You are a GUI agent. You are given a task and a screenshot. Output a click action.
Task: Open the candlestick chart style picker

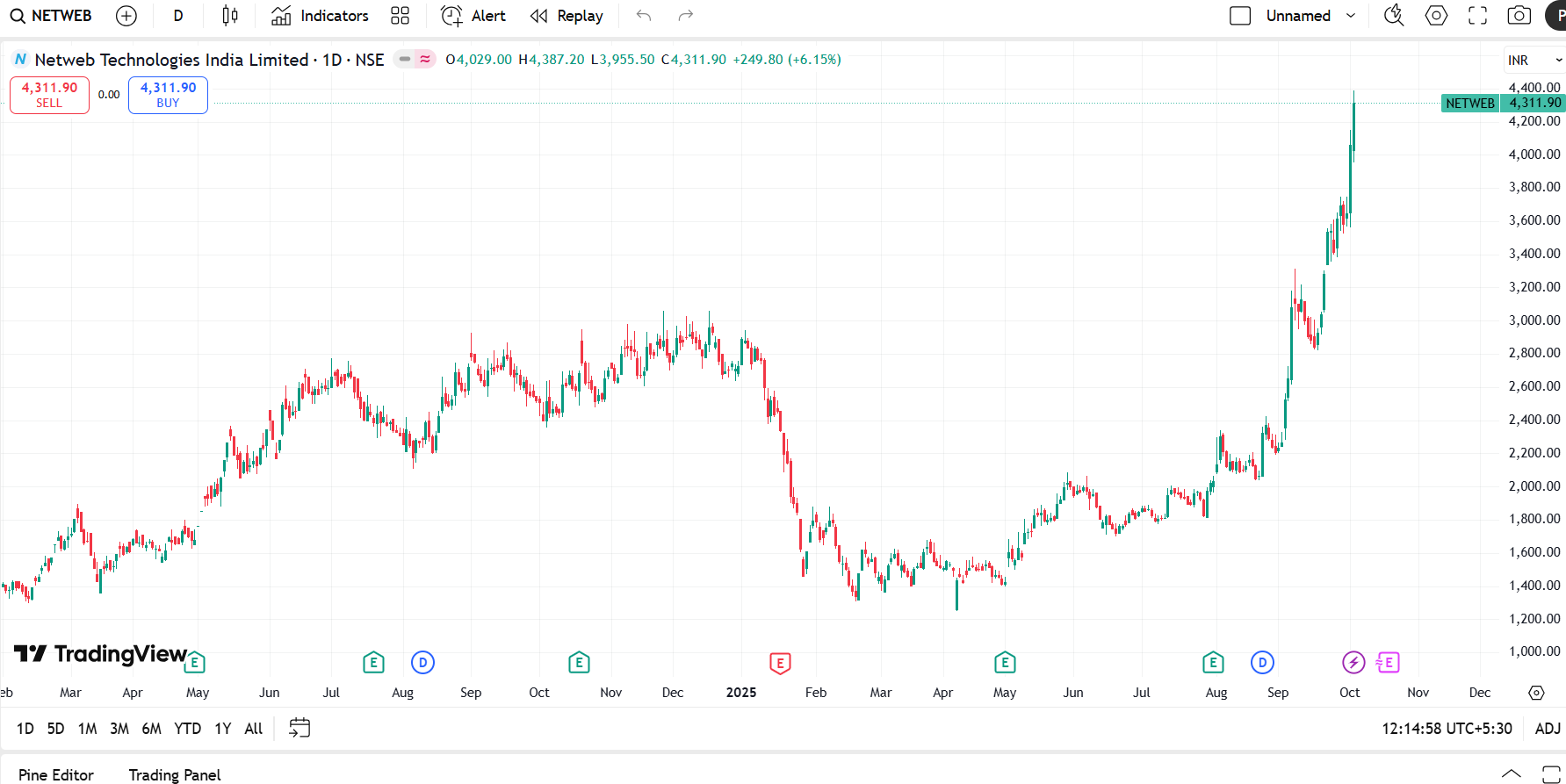coord(229,16)
